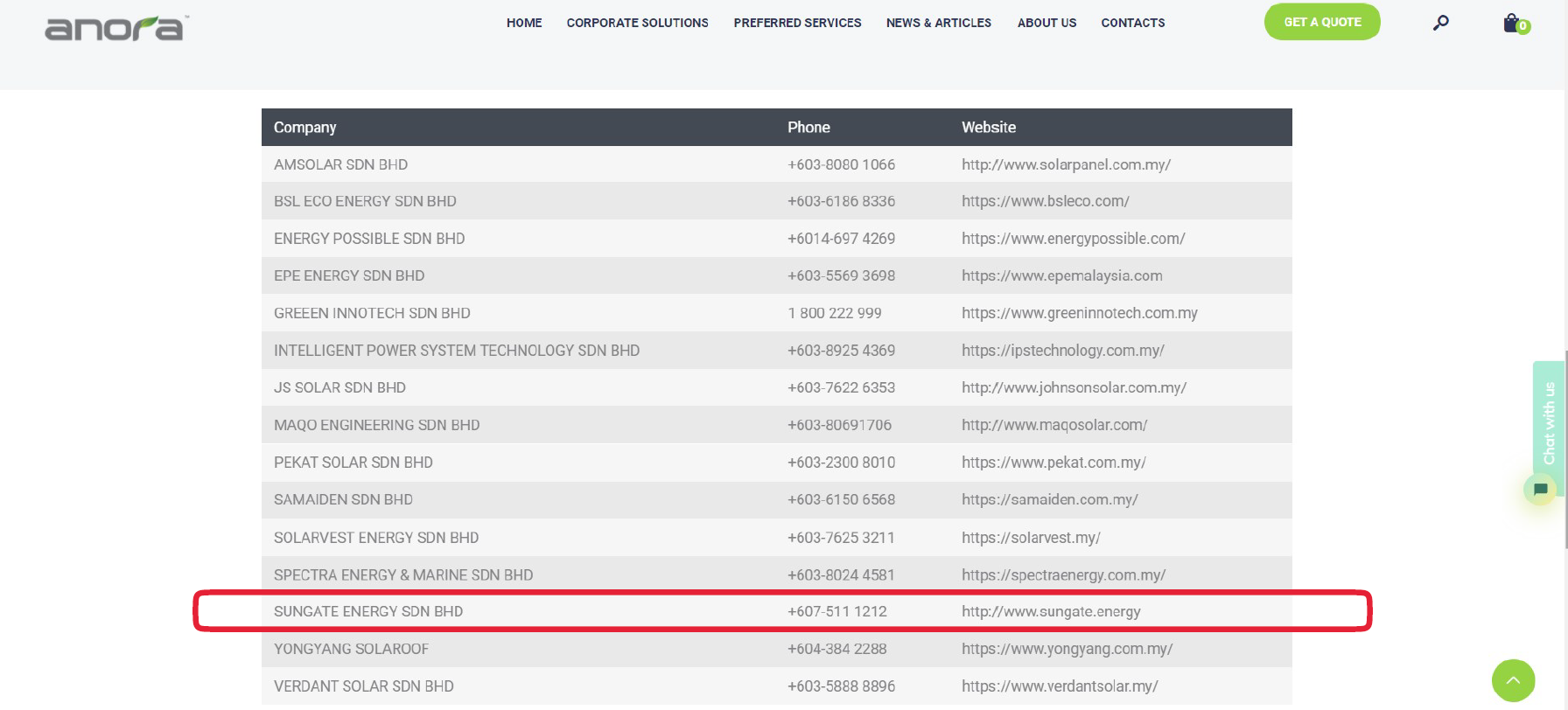1568x710 pixels.
Task: Open http://www.maqosolar.com/ link
Action: [x=1054, y=425]
